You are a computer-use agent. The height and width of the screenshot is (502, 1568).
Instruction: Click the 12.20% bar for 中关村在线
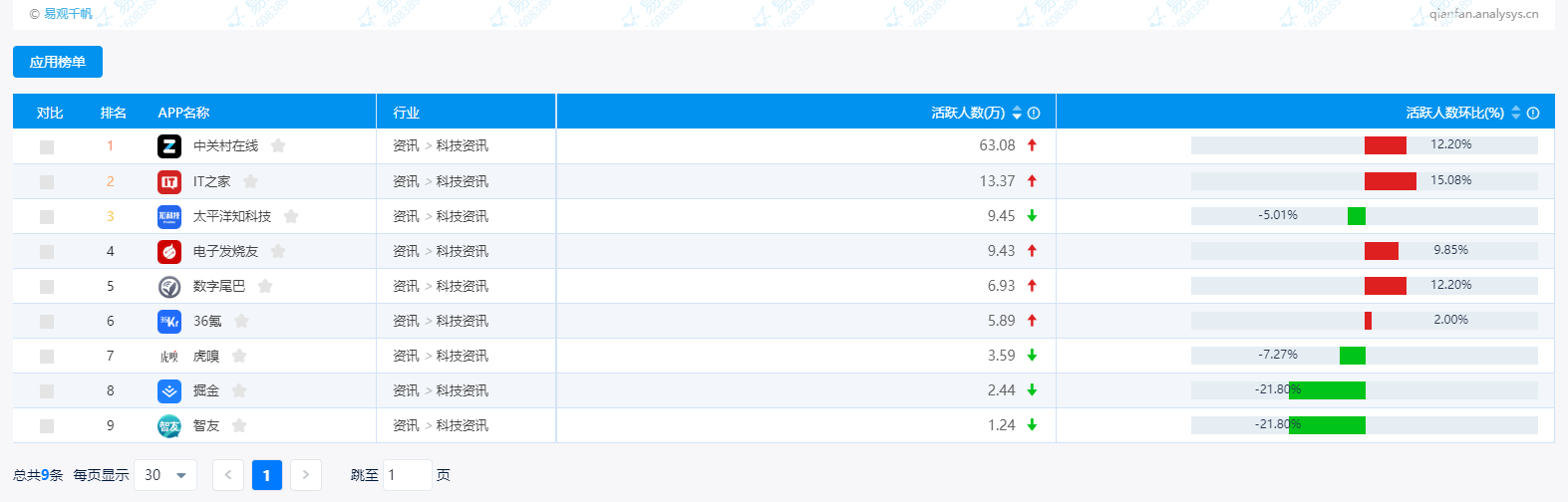1386,145
